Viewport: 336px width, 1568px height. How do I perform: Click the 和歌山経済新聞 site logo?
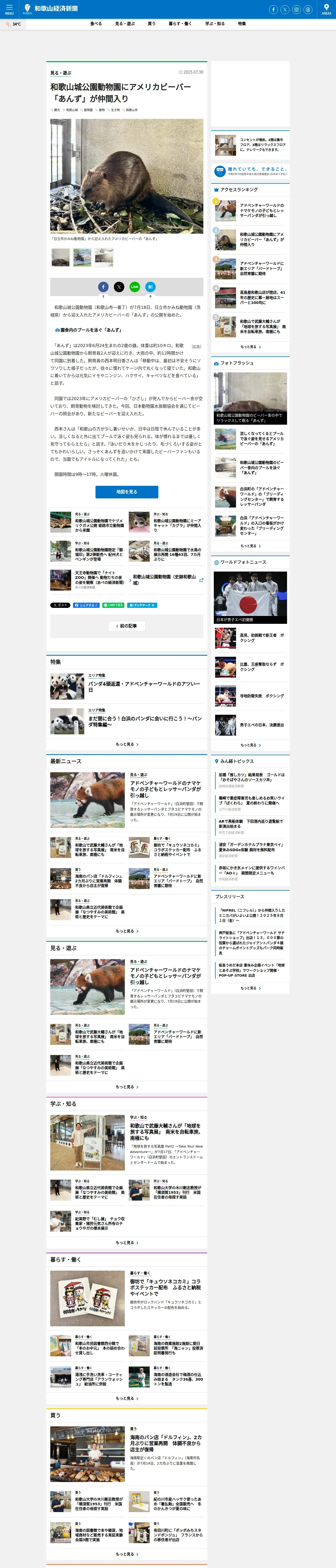(x=51, y=9)
